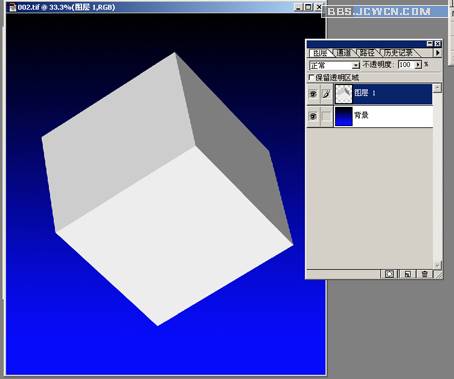The height and width of the screenshot is (379, 454).
Task: Switch to the 通道 tab
Action: tap(344, 53)
